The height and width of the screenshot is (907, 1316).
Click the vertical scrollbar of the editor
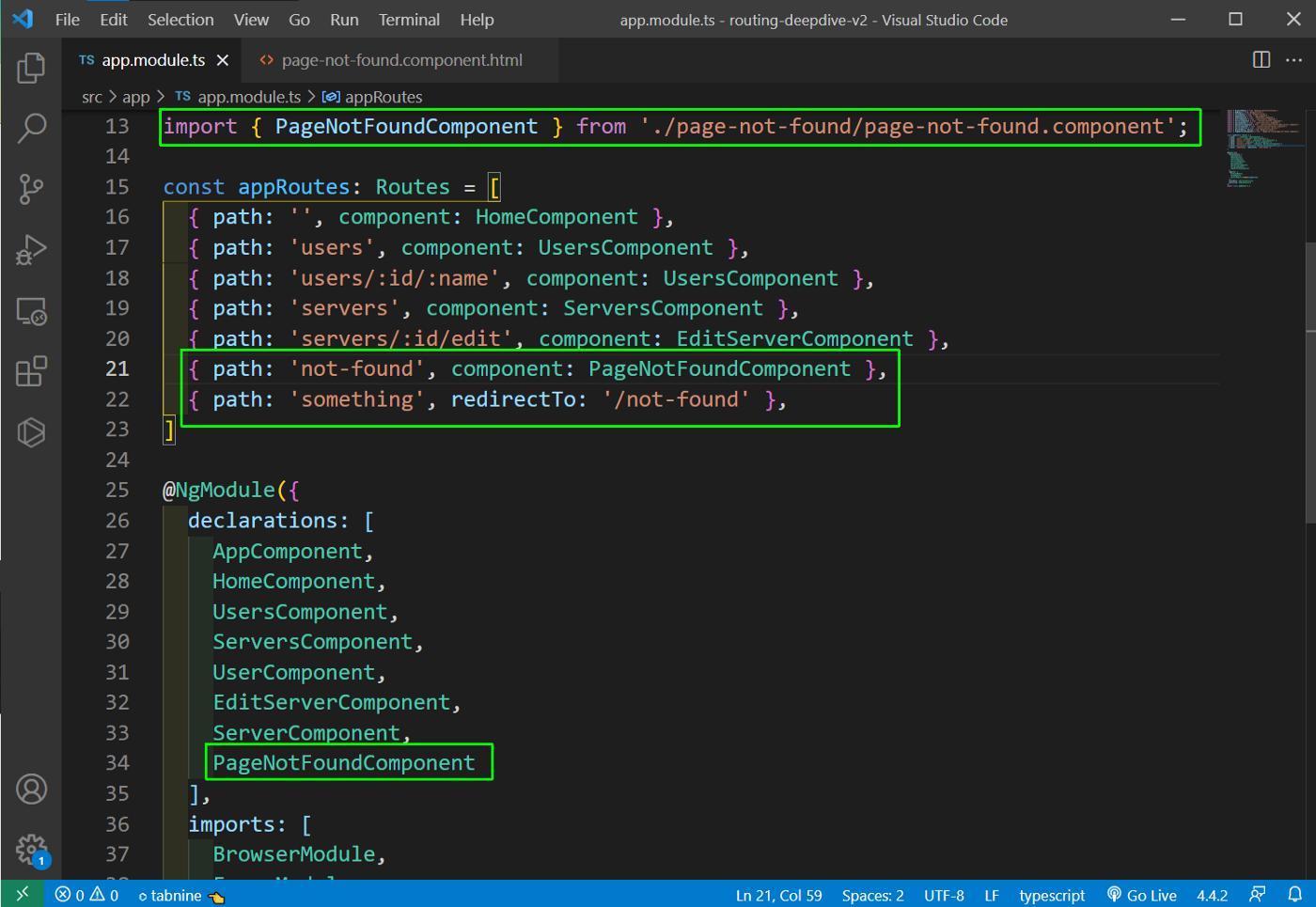coord(1310,383)
